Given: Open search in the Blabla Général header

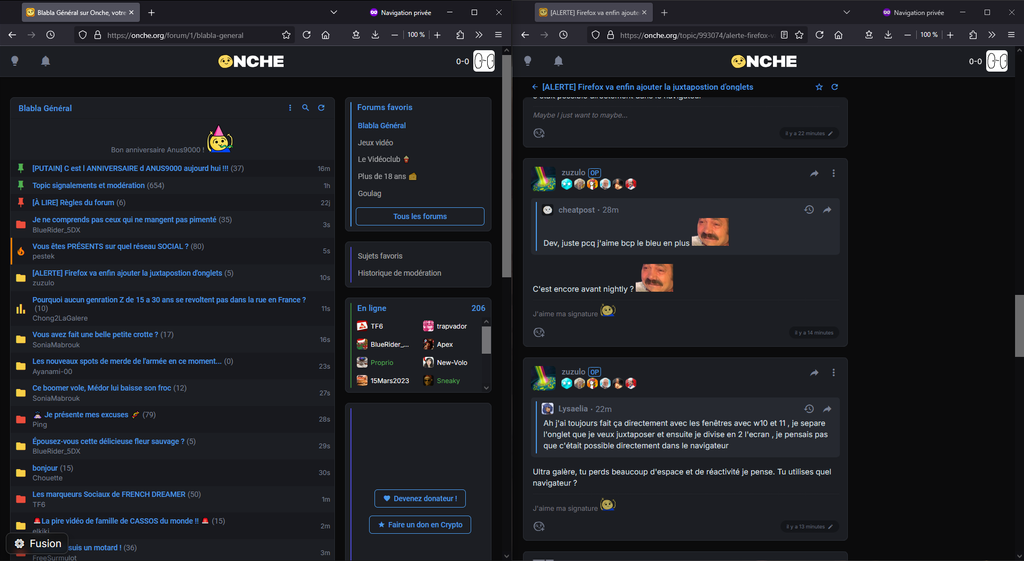Looking at the screenshot, I should point(305,108).
